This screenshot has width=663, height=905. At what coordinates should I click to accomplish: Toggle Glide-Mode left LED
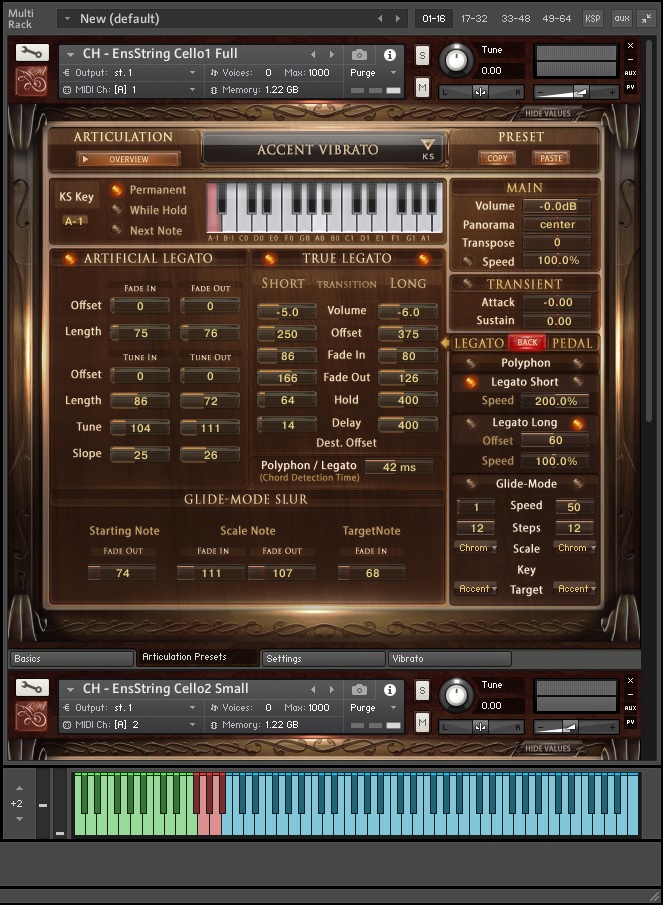point(471,483)
